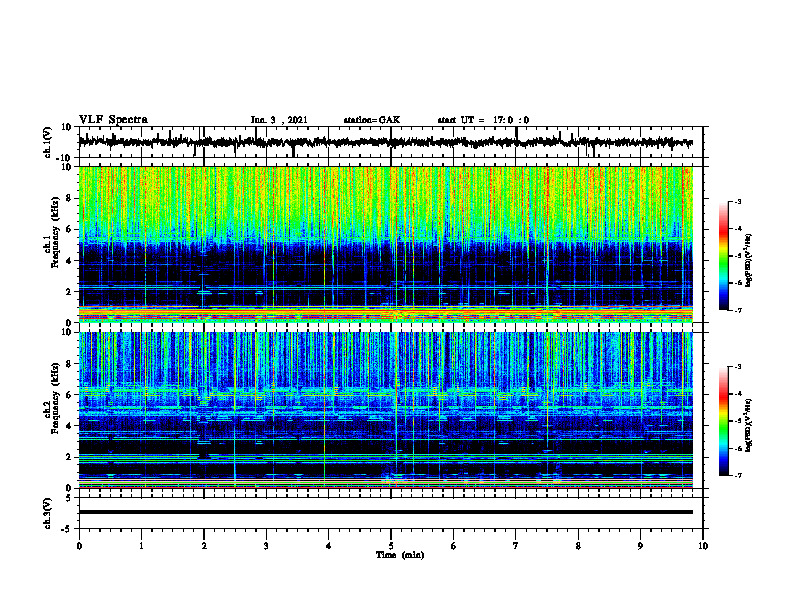Click the ch.3(V) axis label
Viewport: 792px width, 612px height.
tap(48, 513)
